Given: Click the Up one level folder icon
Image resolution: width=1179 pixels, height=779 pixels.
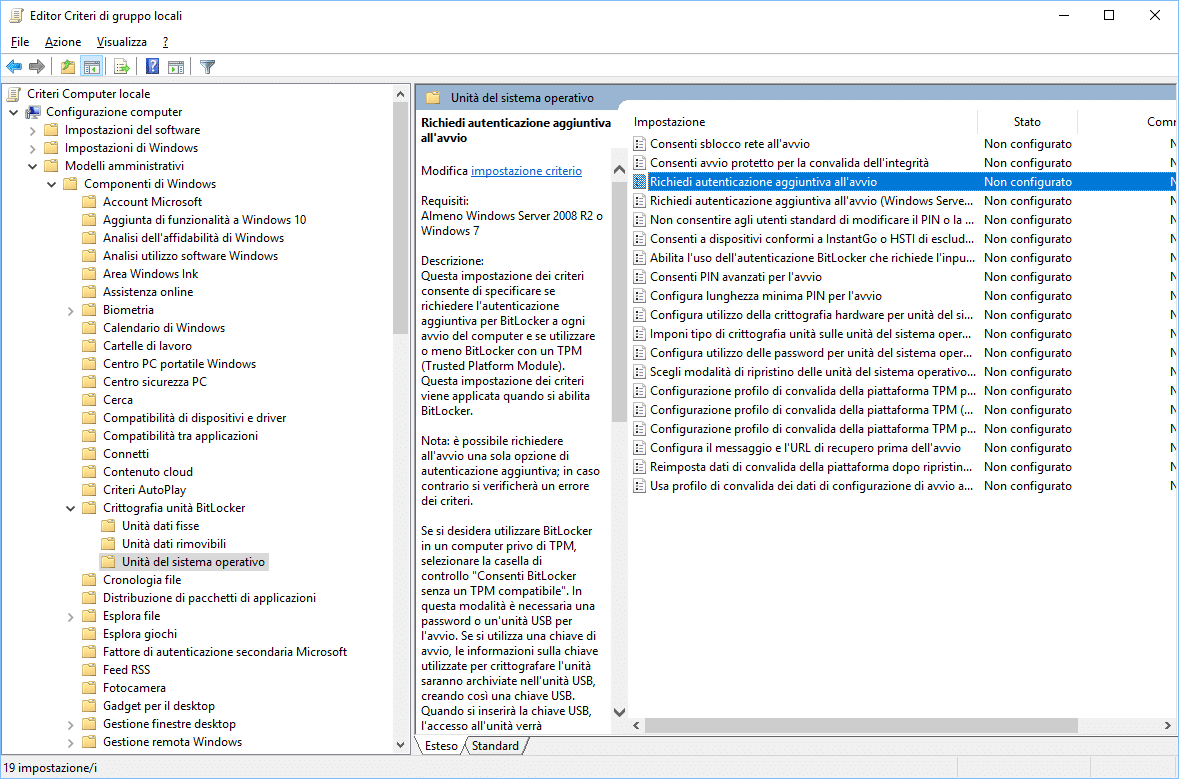Looking at the screenshot, I should pyautogui.click(x=68, y=67).
